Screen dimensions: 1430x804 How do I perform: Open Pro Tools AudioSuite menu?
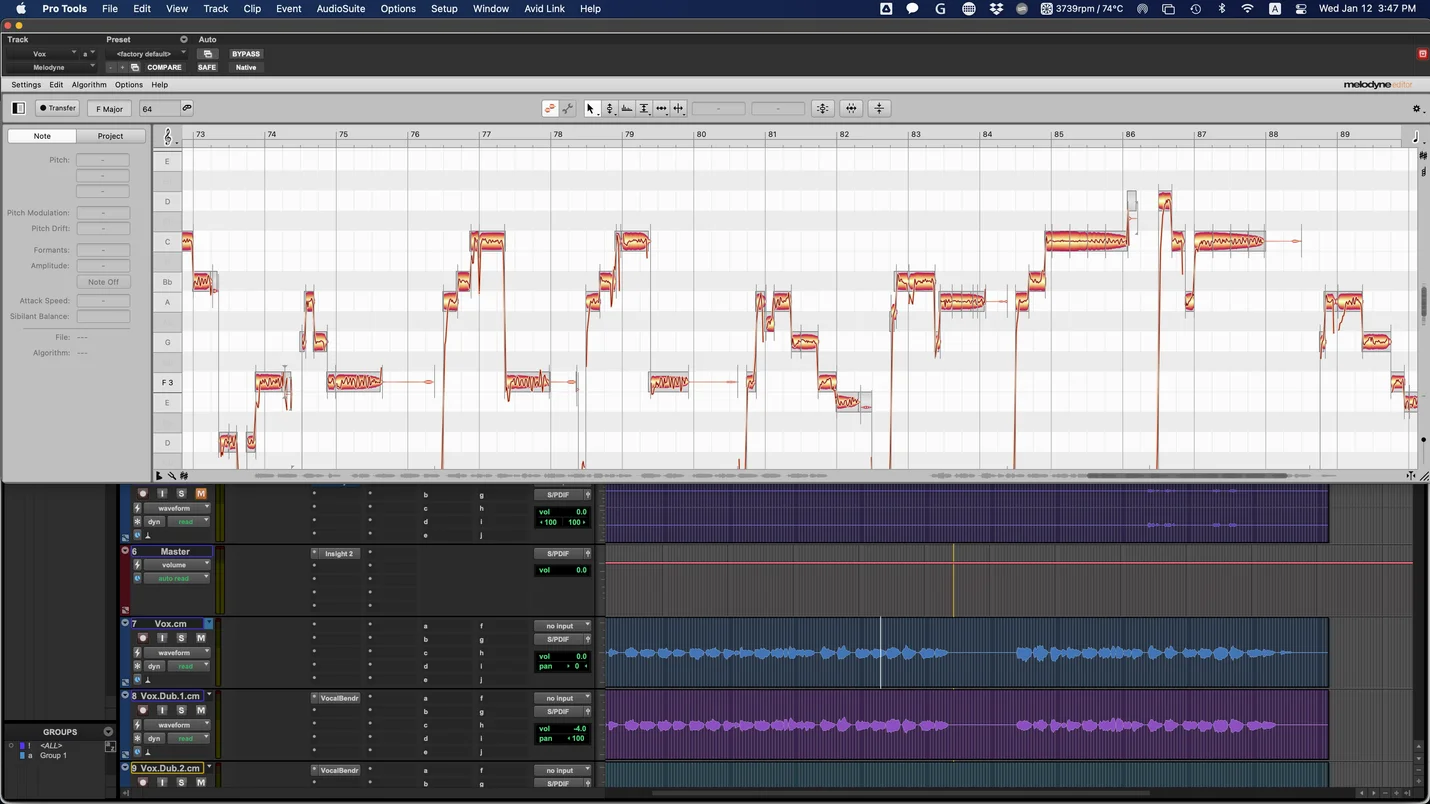[341, 8]
